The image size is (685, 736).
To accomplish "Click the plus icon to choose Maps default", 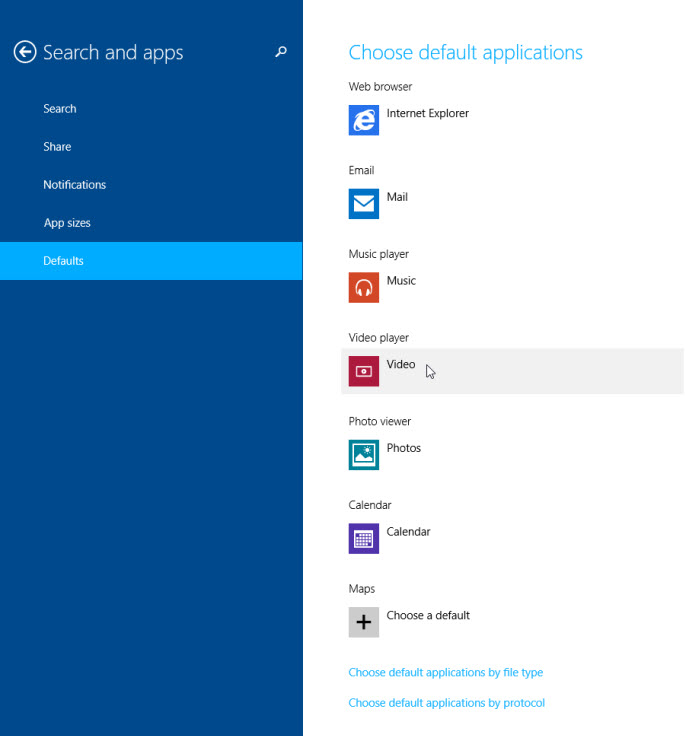I will click(363, 622).
